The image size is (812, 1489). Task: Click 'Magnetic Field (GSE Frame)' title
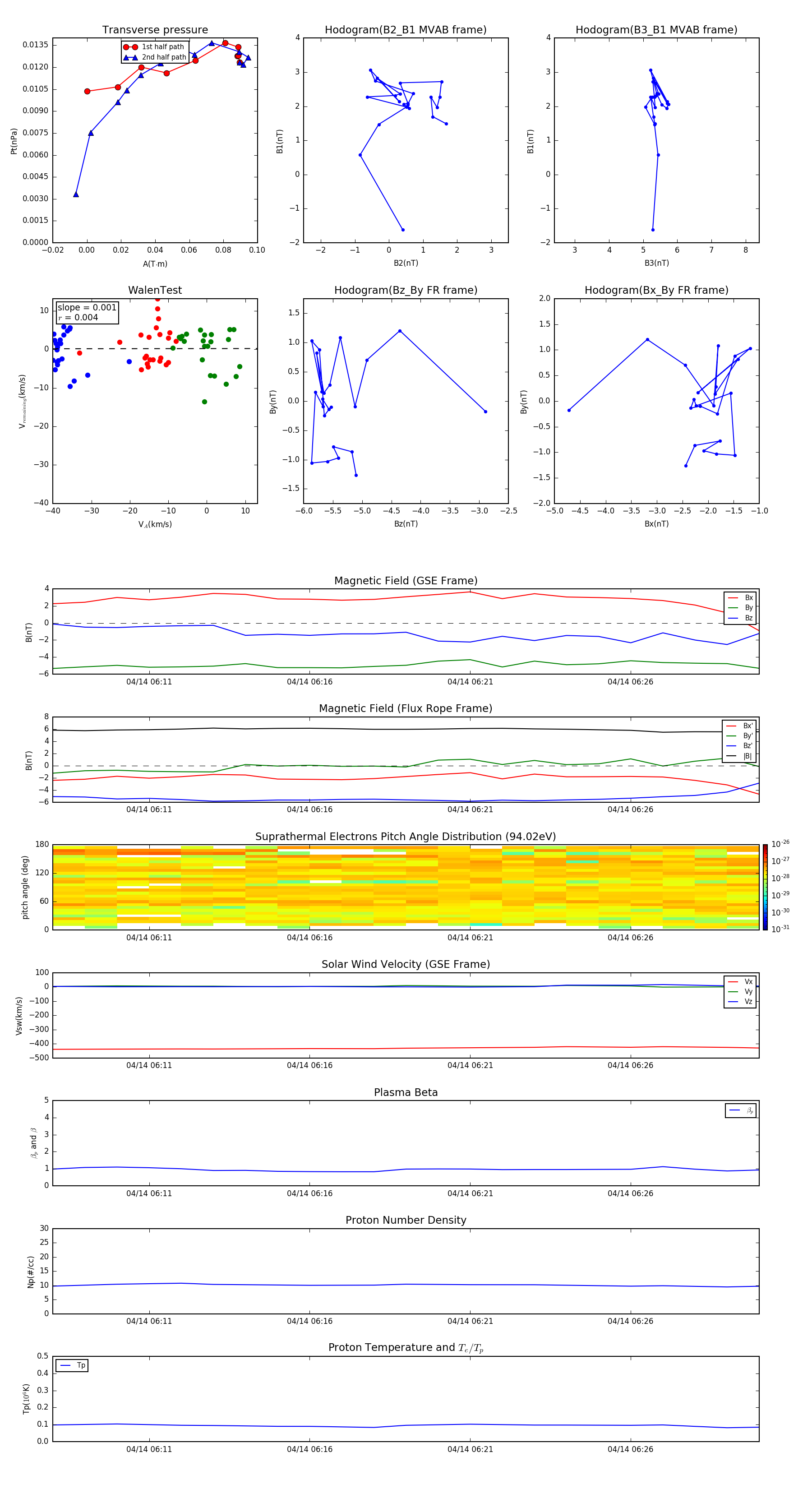pyautogui.click(x=406, y=581)
